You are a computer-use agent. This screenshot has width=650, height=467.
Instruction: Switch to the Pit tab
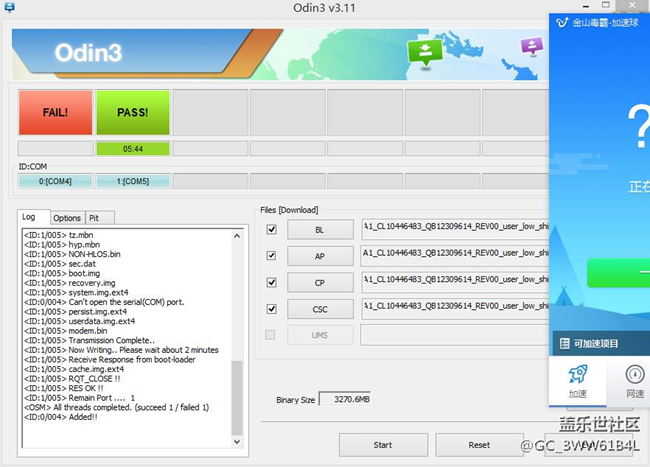click(95, 218)
